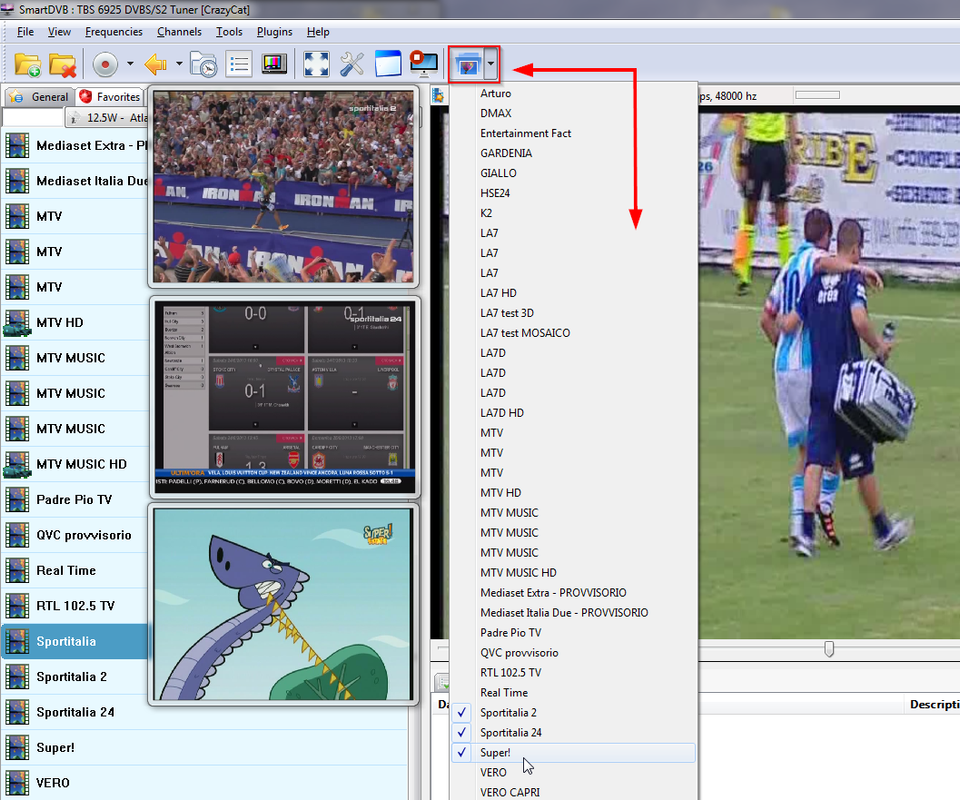Select LA7 test 3D in dropdown
Screen dimensions: 960x800
click(x=572, y=313)
